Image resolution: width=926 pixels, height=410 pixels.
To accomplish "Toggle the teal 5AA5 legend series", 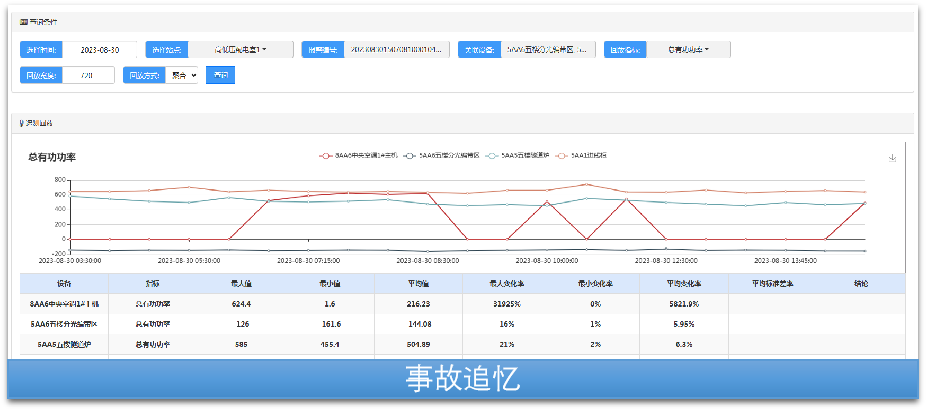I will pyautogui.click(x=524, y=156).
